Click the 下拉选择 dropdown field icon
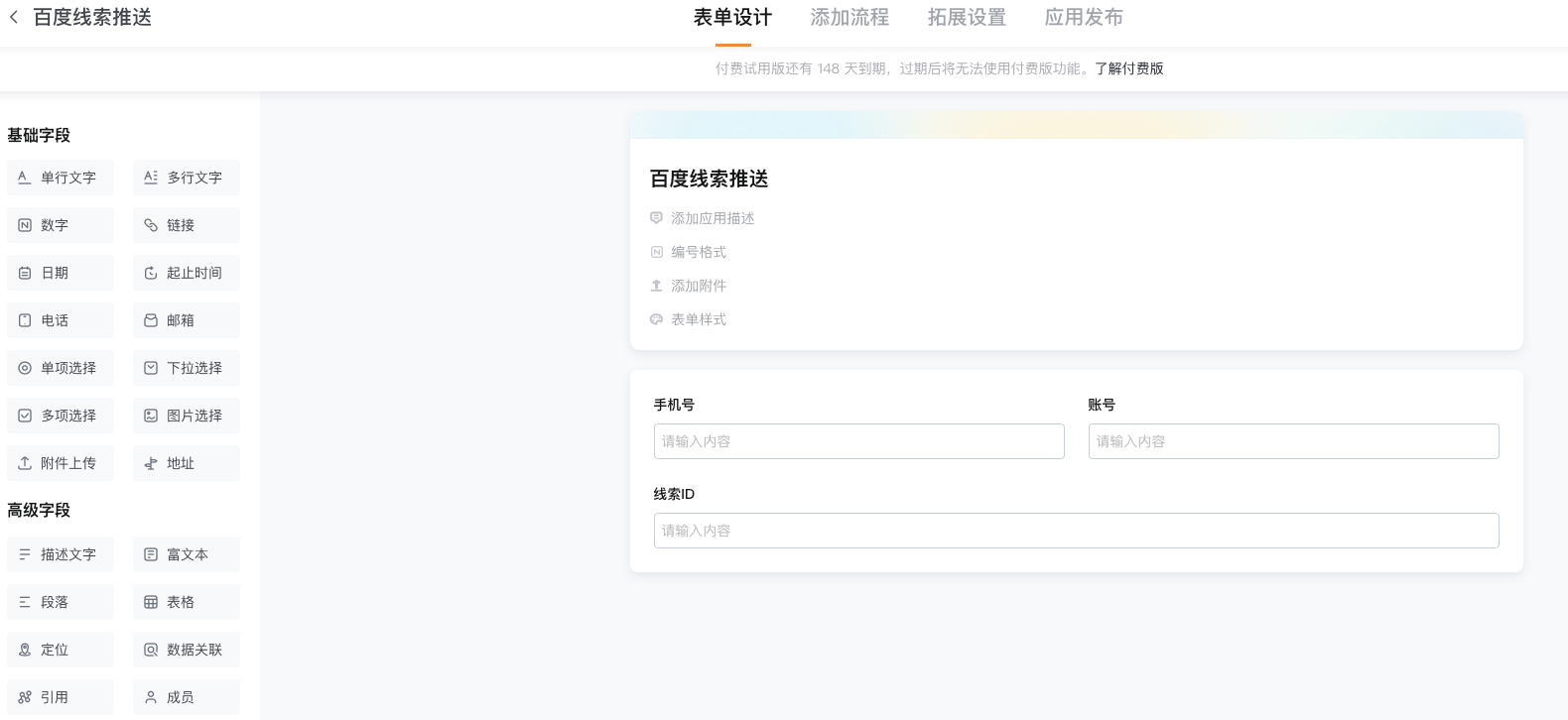The height and width of the screenshot is (720, 1568). pos(151,368)
